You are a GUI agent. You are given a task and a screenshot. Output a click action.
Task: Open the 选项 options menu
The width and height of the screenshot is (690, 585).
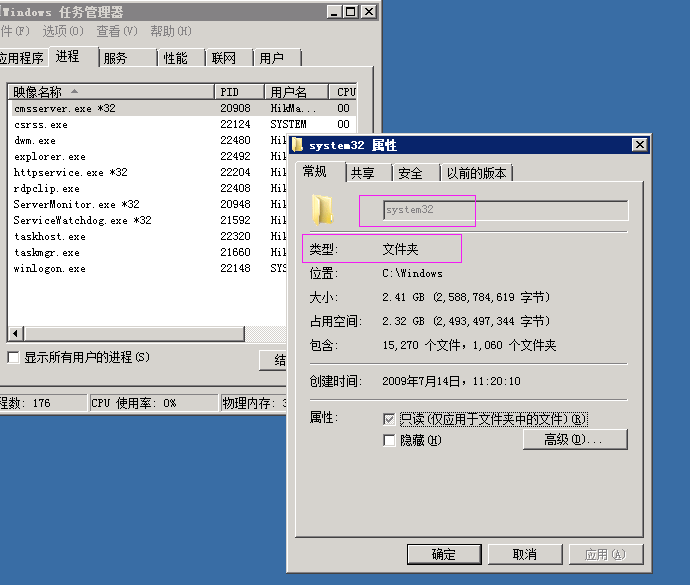click(63, 31)
